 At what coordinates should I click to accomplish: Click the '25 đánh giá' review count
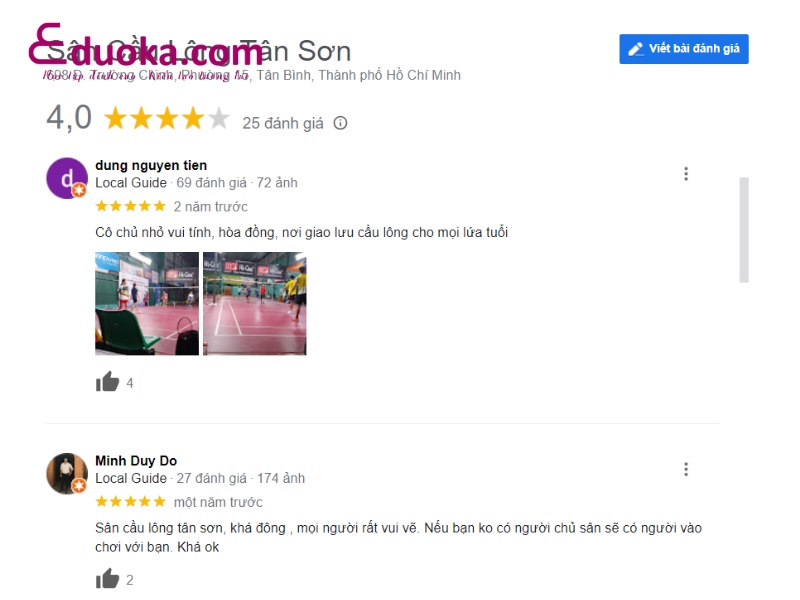(x=283, y=123)
